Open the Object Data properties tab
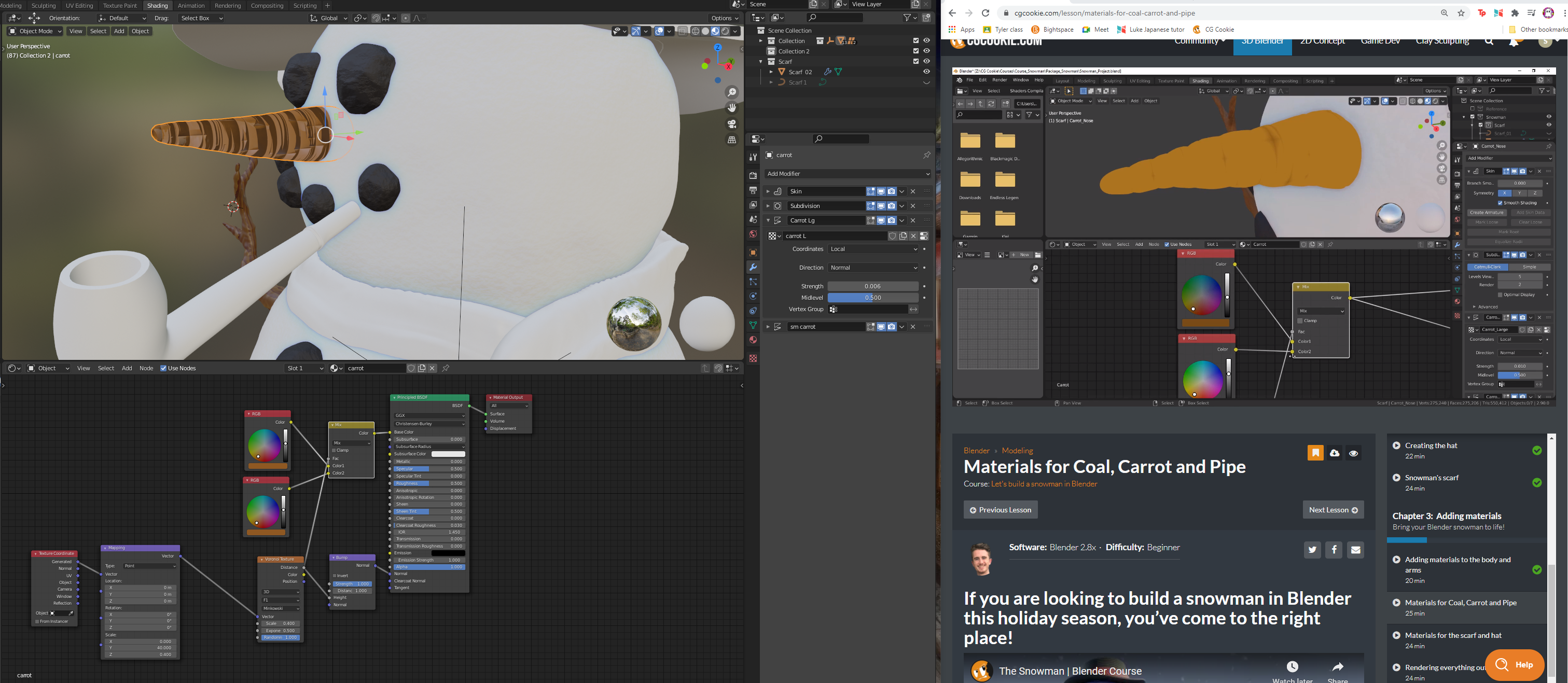 coord(753,326)
